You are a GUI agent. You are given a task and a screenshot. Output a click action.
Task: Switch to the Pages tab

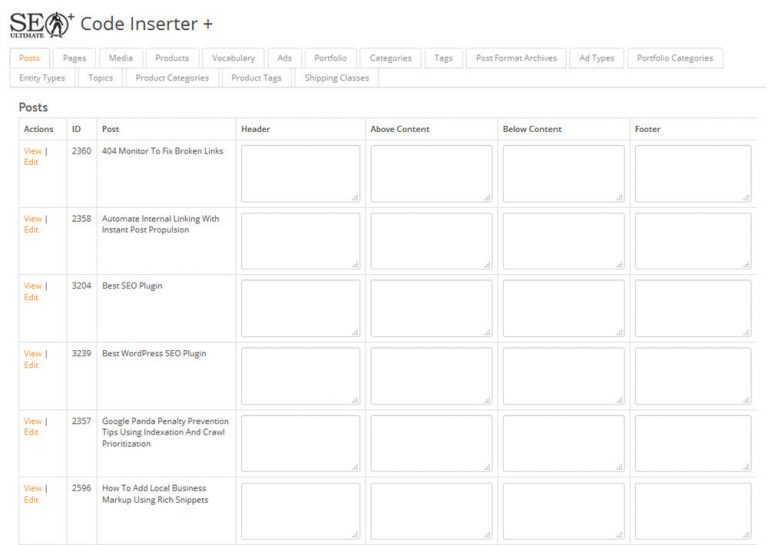tap(74, 58)
